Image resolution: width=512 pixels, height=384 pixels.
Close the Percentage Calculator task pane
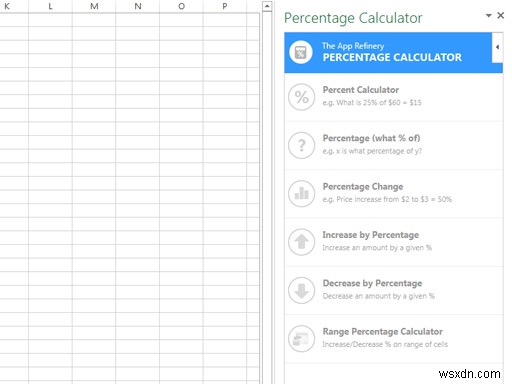[x=500, y=15]
